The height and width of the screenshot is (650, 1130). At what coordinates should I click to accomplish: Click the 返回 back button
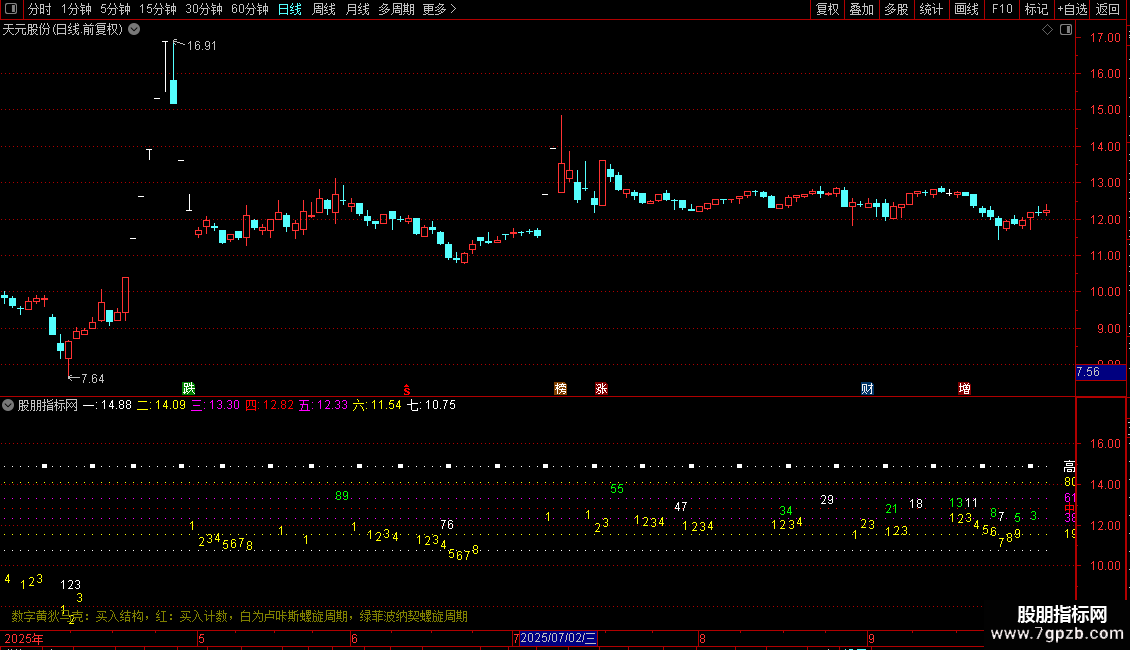click(1108, 9)
